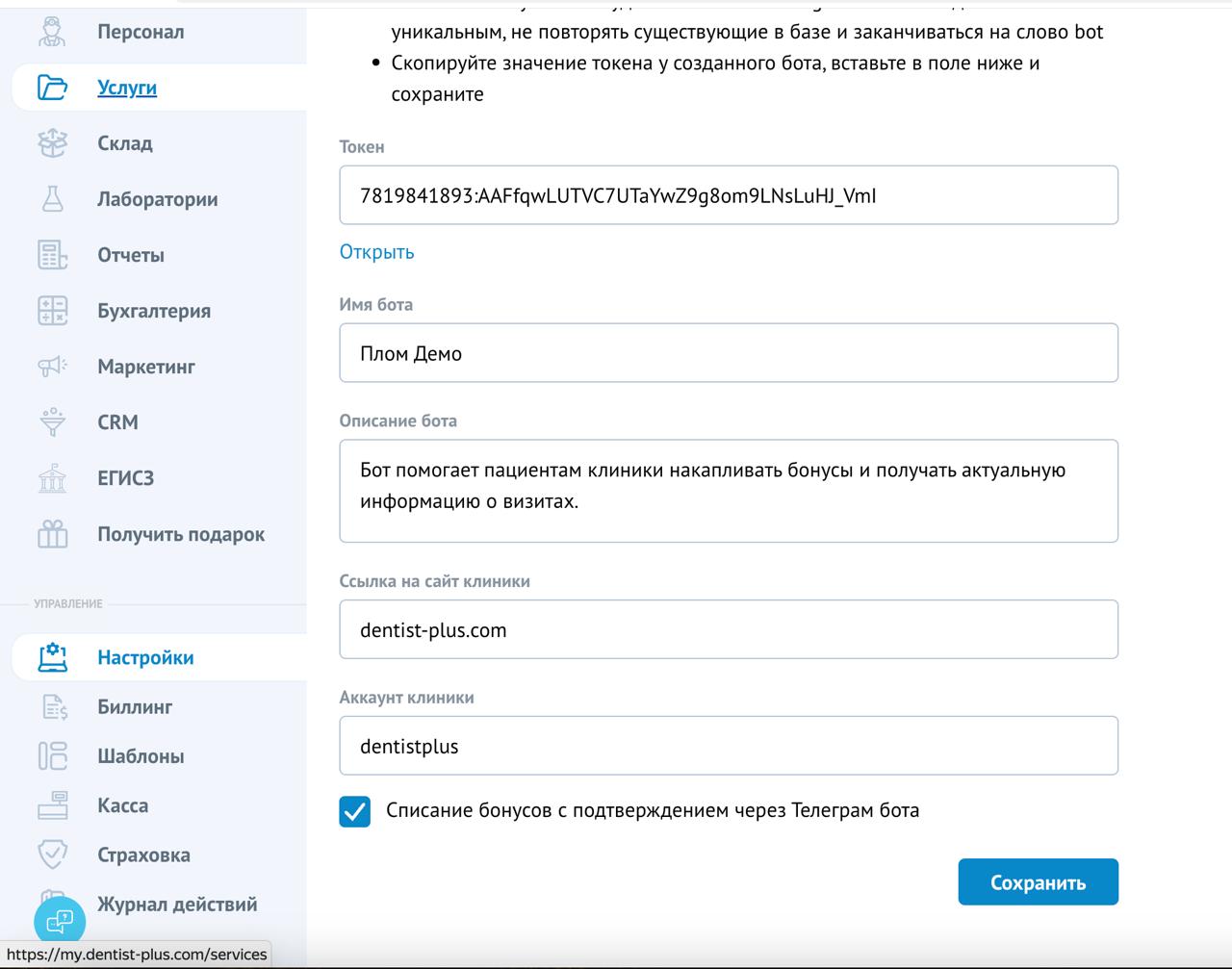Click the instruction bullet about copying token

(x=715, y=79)
